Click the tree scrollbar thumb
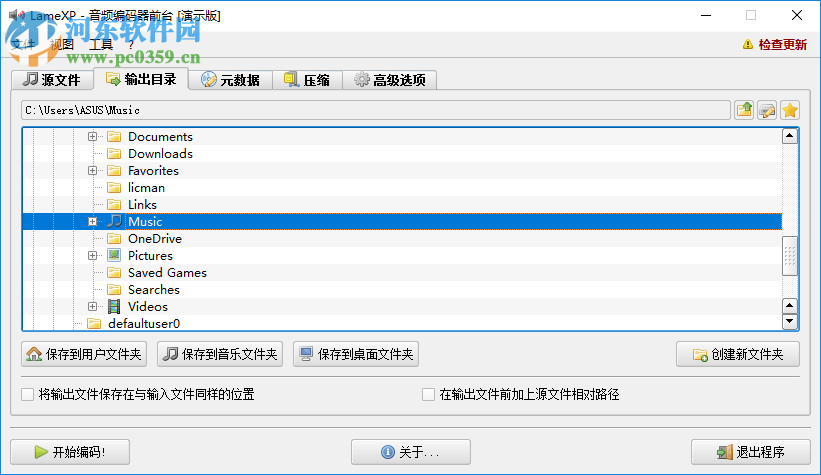The width and height of the screenshot is (821, 475). pos(790,256)
